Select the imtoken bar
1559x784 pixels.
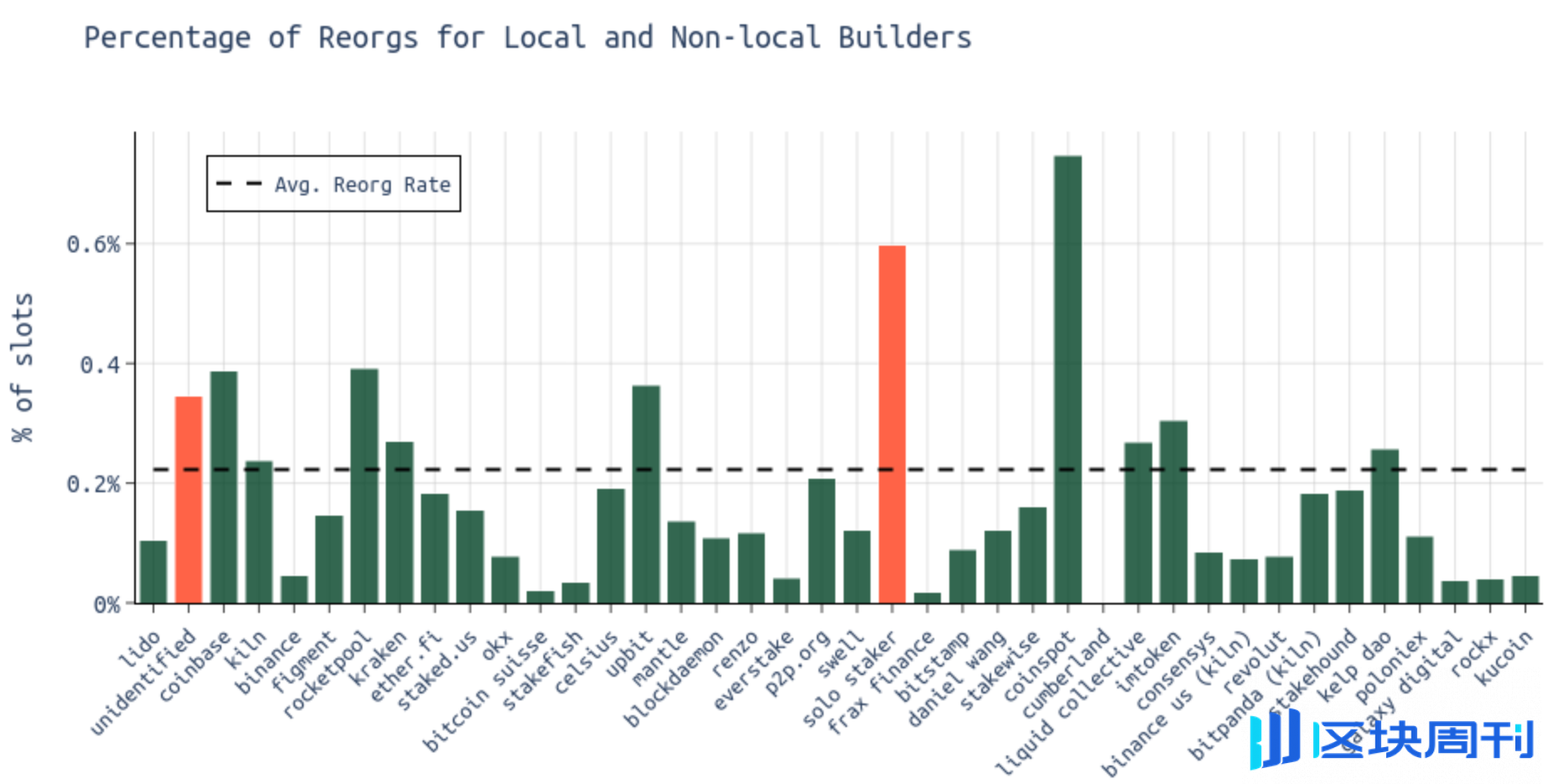pyautogui.click(x=1173, y=512)
